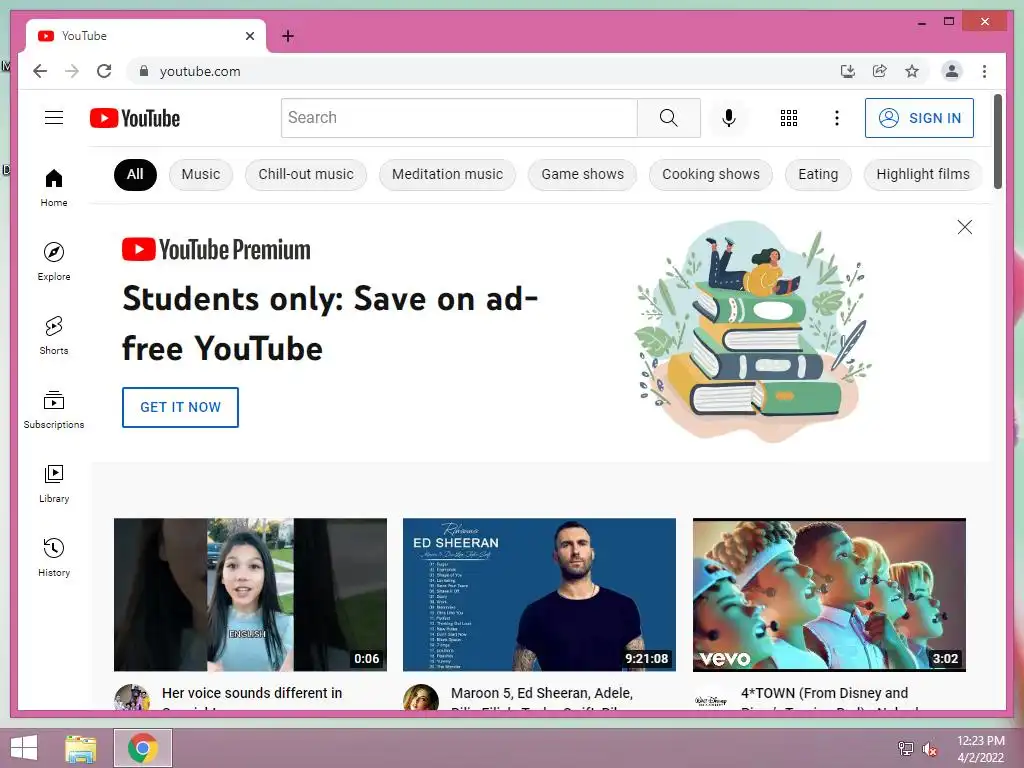1024x768 pixels.
Task: Start voice search with the microphone icon
Action: tap(729, 118)
